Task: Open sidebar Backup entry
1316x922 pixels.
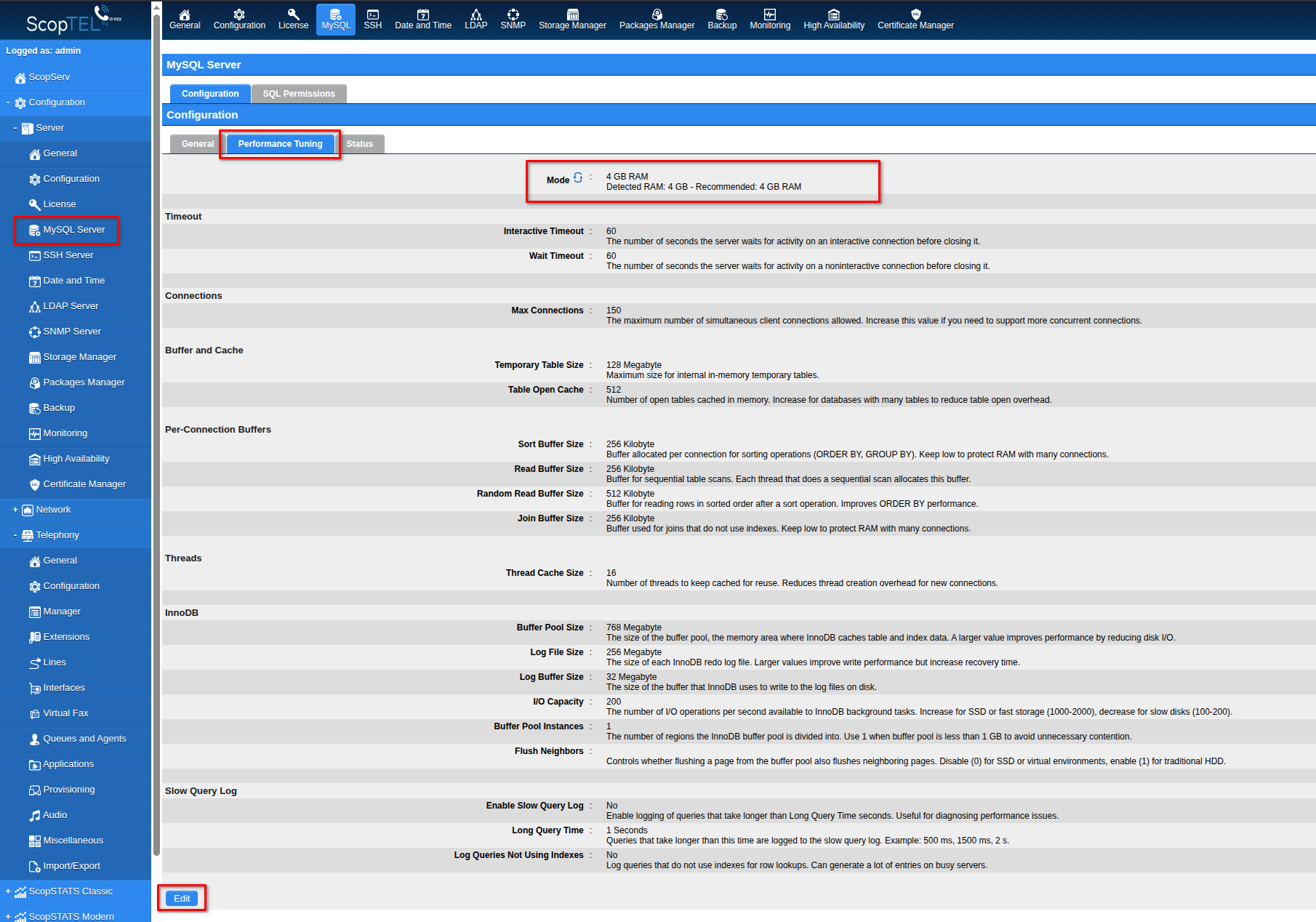Action: click(x=52, y=408)
